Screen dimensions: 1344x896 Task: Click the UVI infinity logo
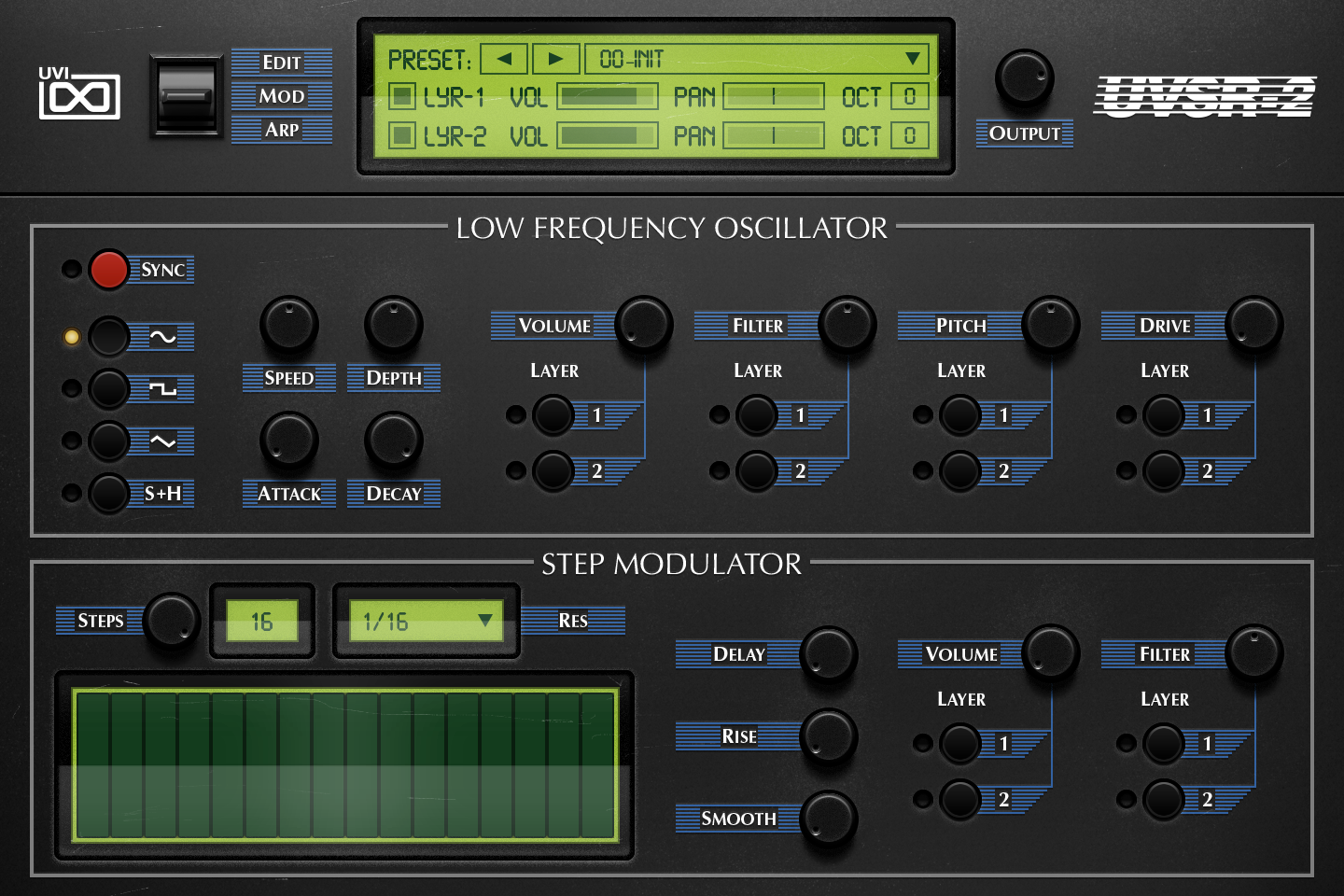79,93
